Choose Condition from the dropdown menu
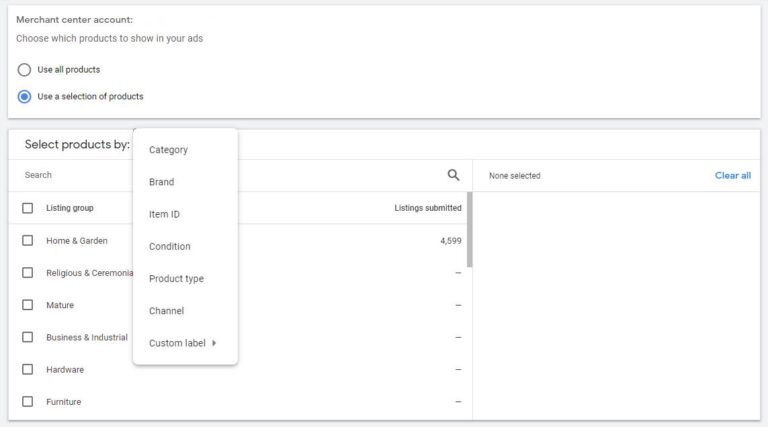Screen dimensions: 768x427 tap(185, 246)
